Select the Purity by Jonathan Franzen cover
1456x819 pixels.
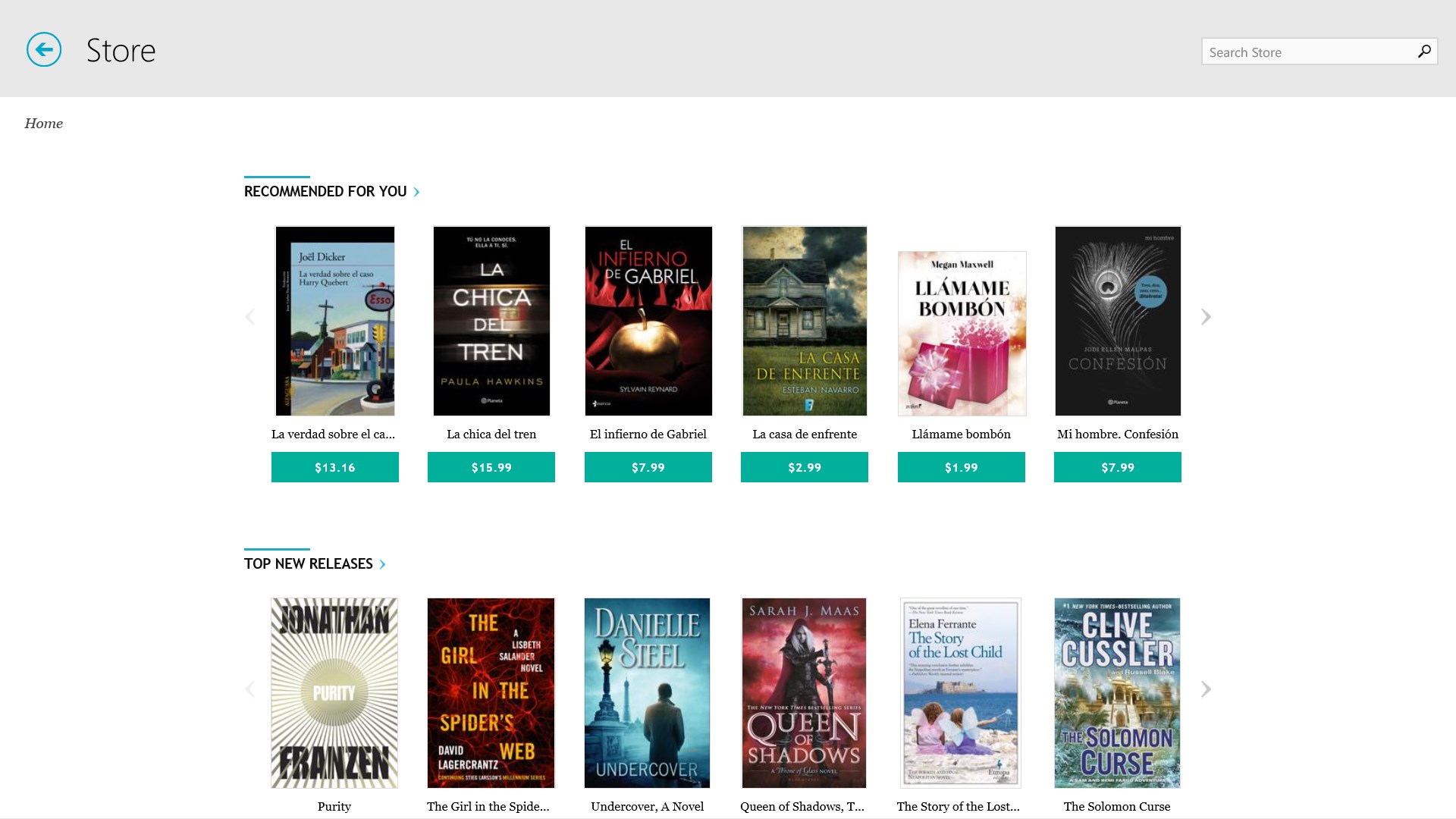334,692
